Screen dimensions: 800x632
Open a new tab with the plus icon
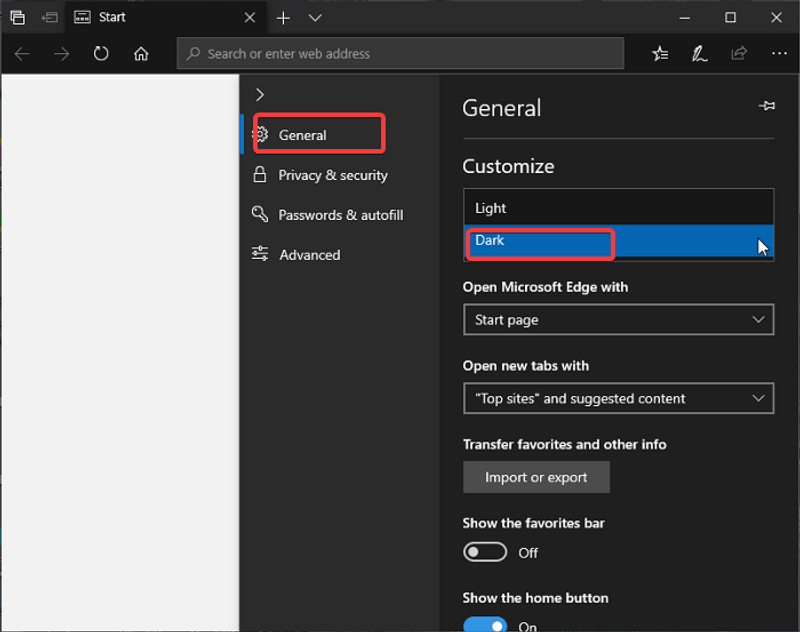point(283,17)
